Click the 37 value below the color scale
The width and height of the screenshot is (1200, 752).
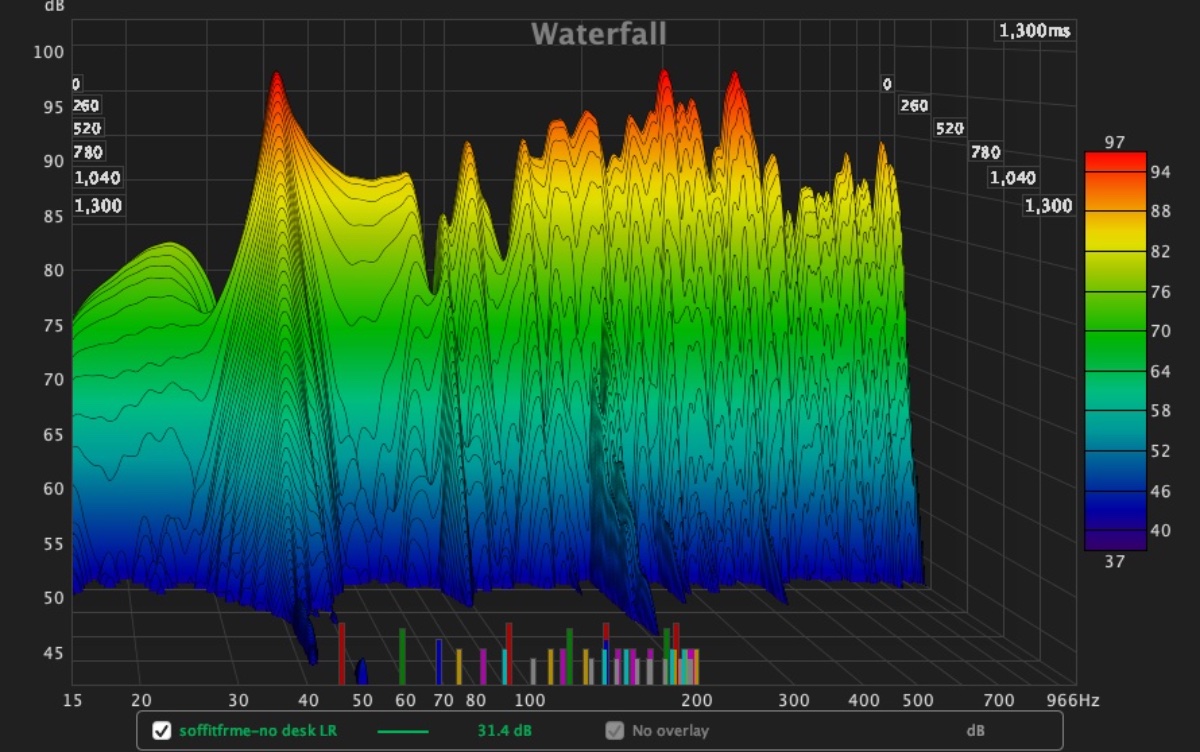pyautogui.click(x=1114, y=562)
